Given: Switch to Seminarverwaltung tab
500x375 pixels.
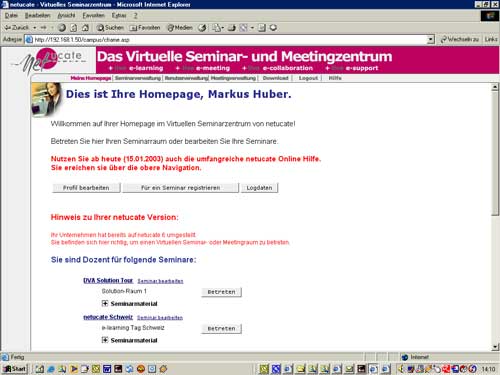Looking at the screenshot, I should coord(138,78).
